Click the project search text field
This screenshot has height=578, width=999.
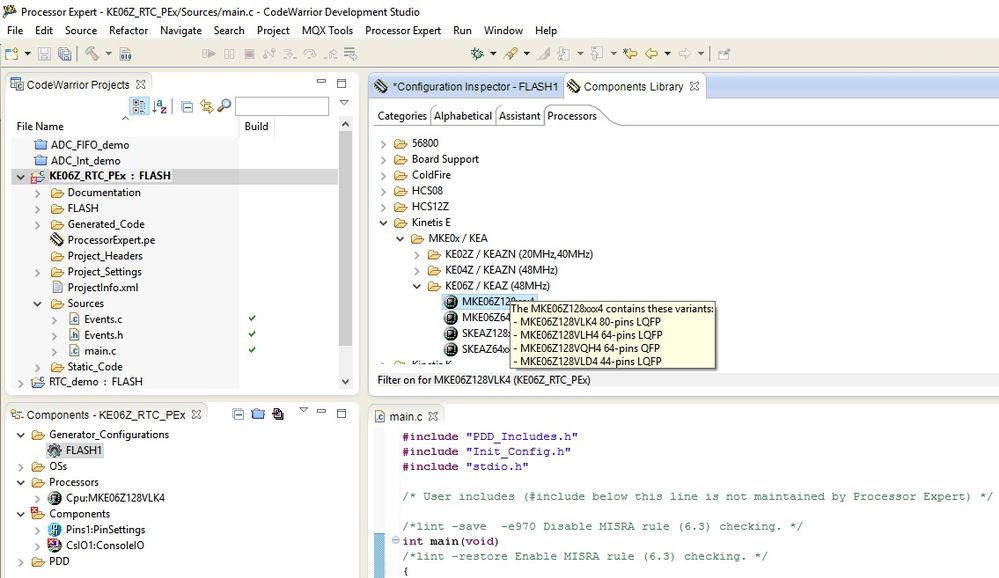pos(281,106)
